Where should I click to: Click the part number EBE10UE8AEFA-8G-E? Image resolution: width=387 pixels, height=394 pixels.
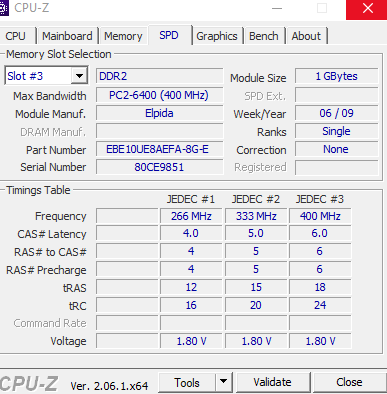(160, 149)
